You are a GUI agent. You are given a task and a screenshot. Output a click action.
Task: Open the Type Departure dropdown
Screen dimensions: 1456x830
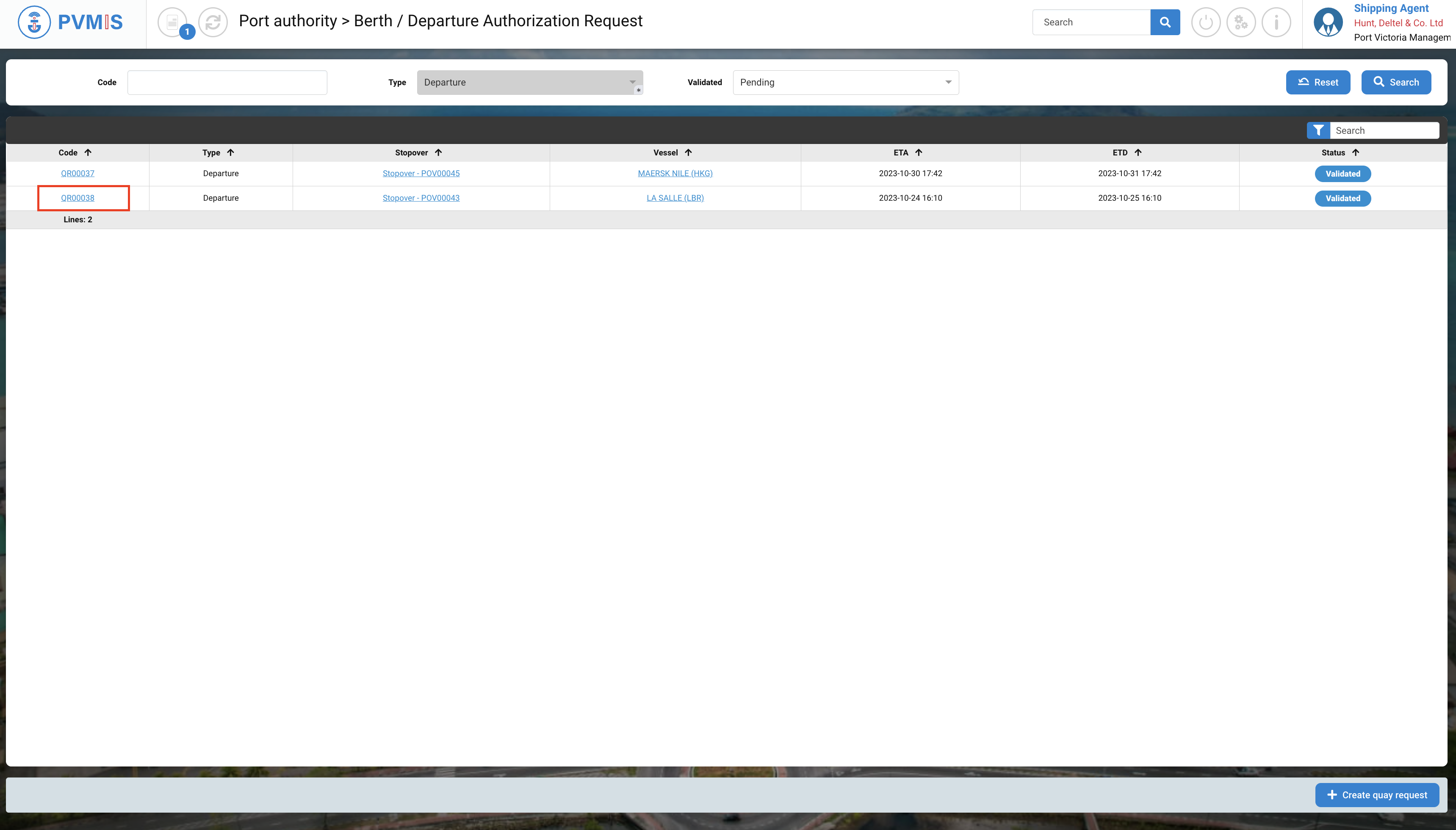[530, 83]
